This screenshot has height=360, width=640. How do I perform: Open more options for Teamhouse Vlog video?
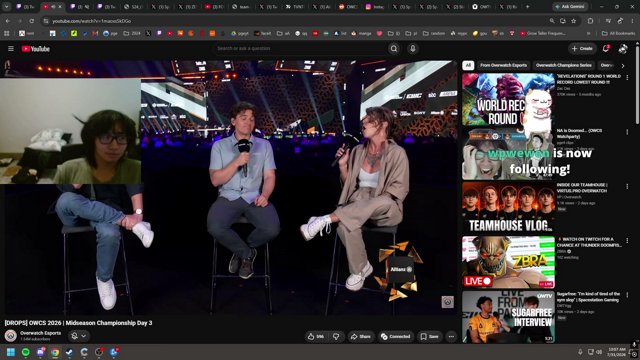627,186
